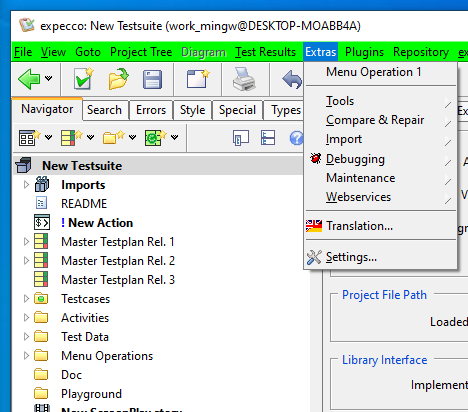Open the Project Tree menu
The height and width of the screenshot is (412, 468).
pyautogui.click(x=141, y=52)
